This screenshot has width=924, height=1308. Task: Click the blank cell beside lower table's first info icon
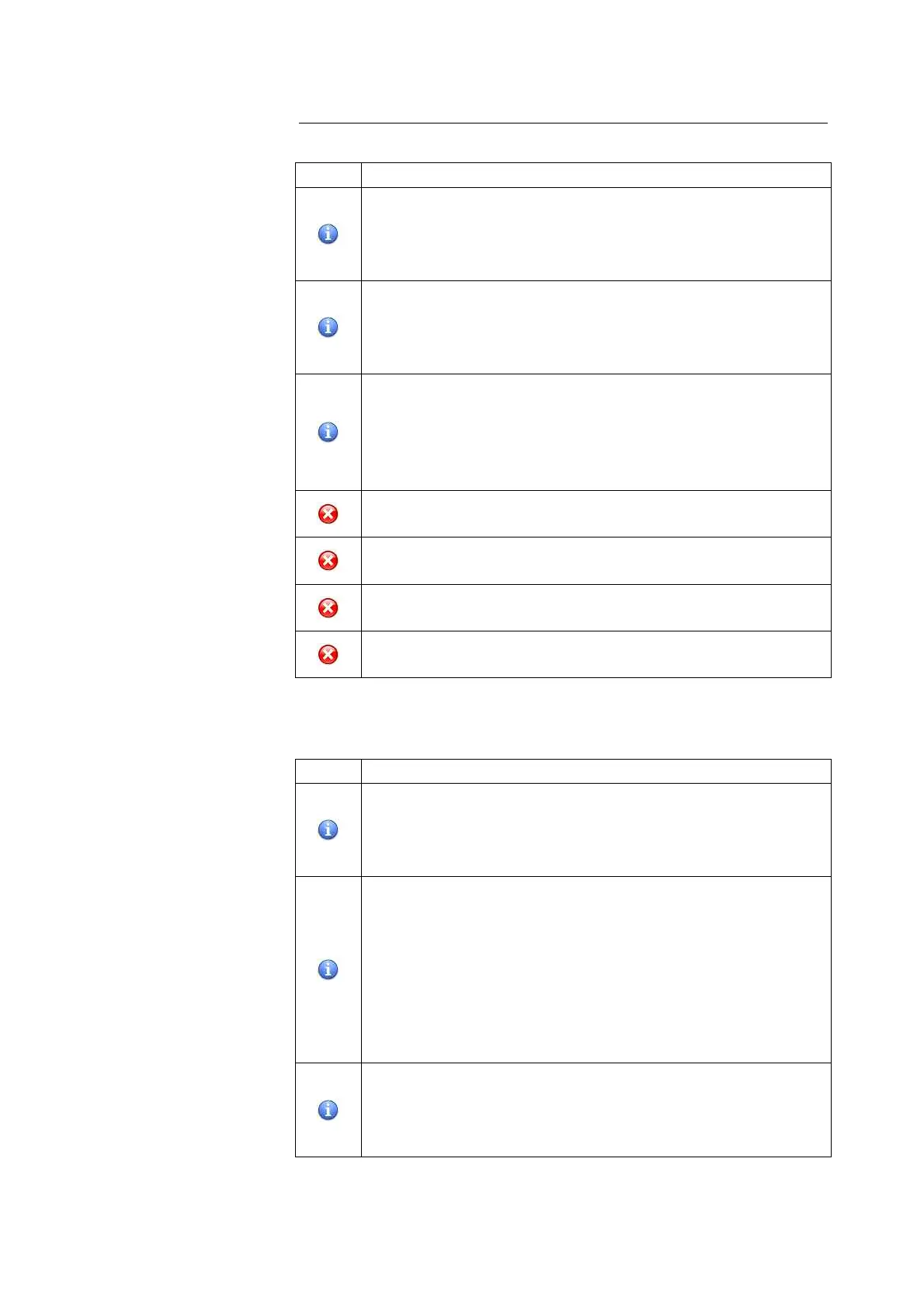[596, 830]
